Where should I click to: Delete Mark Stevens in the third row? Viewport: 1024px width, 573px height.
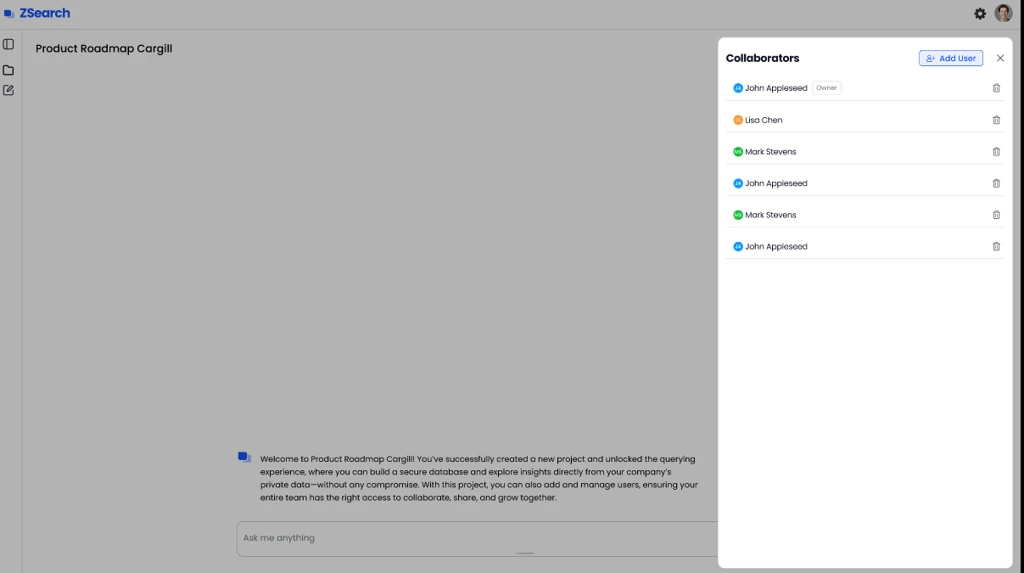(x=996, y=152)
